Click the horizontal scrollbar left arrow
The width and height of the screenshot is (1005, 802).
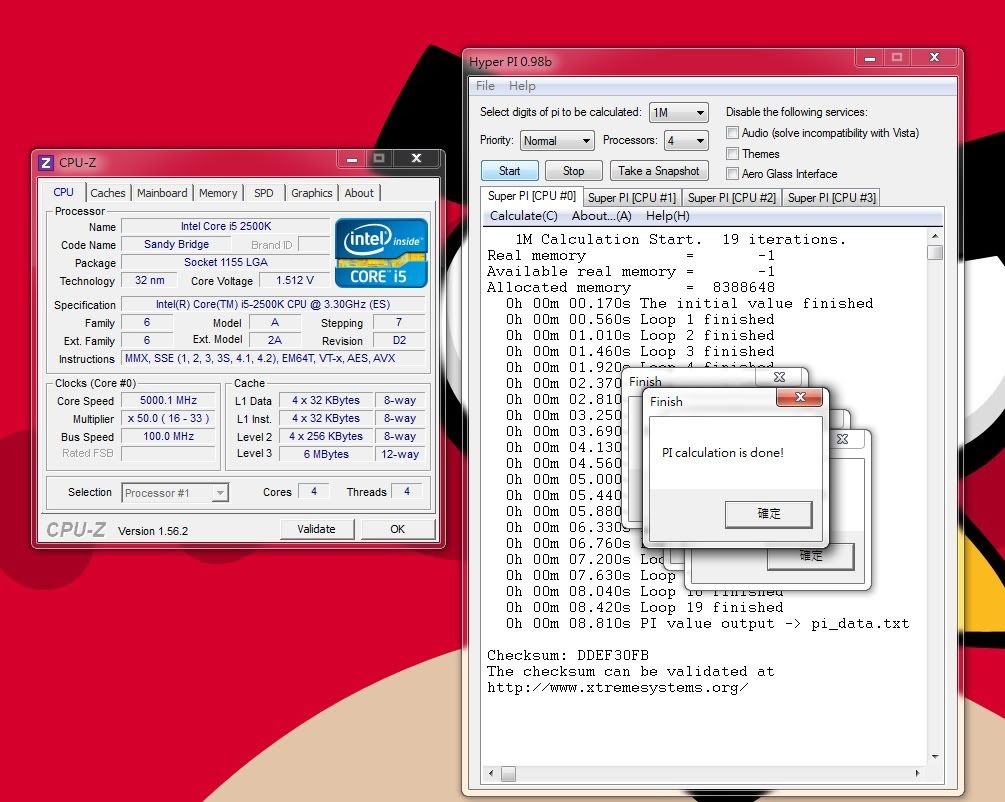[491, 773]
